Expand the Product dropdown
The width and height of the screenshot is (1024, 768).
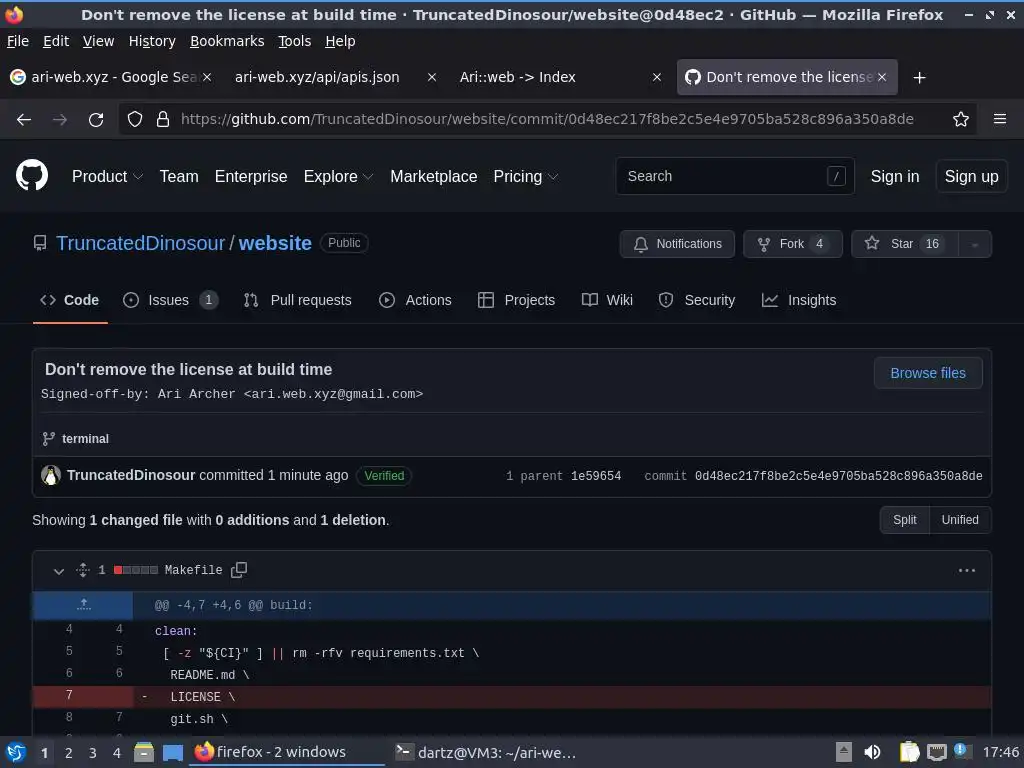point(107,176)
